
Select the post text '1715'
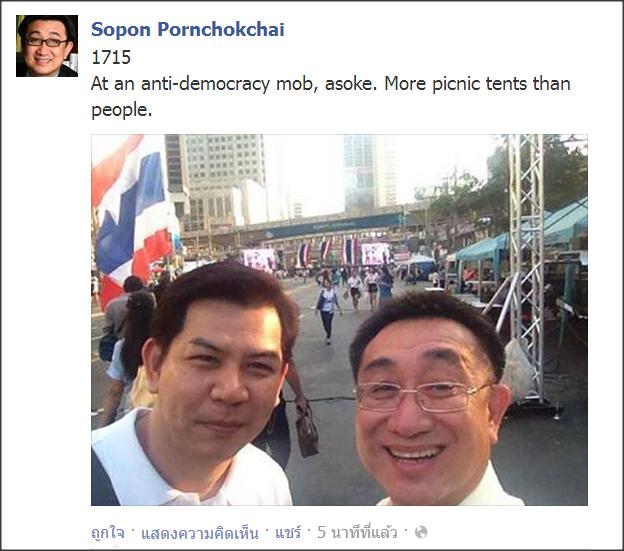(111, 58)
